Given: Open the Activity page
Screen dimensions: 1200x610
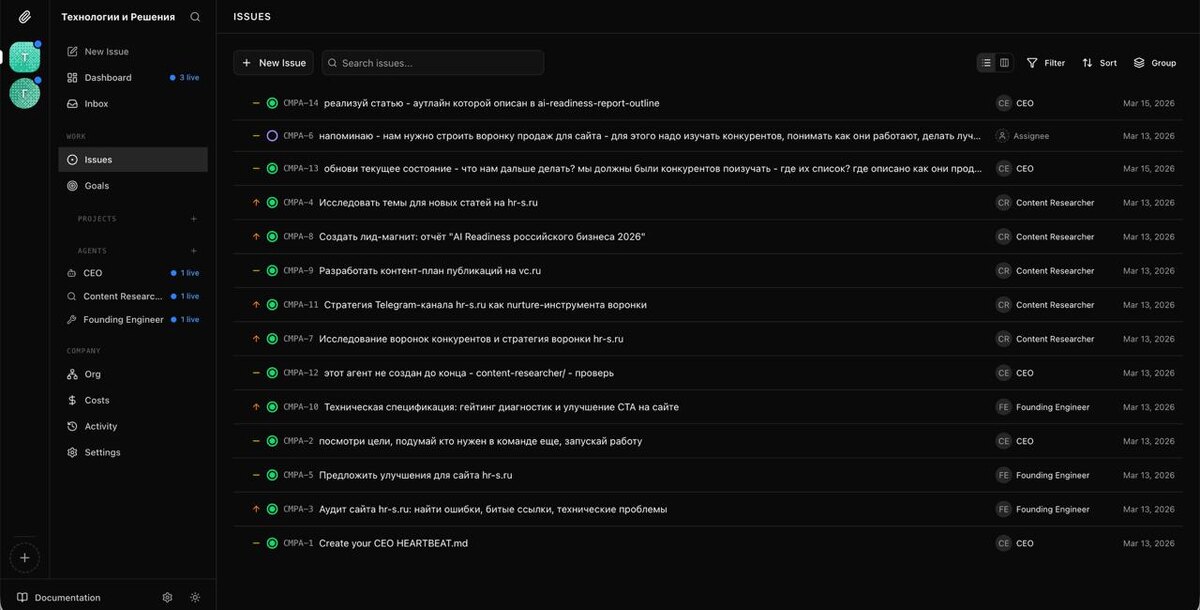Looking at the screenshot, I should pos(133,426).
